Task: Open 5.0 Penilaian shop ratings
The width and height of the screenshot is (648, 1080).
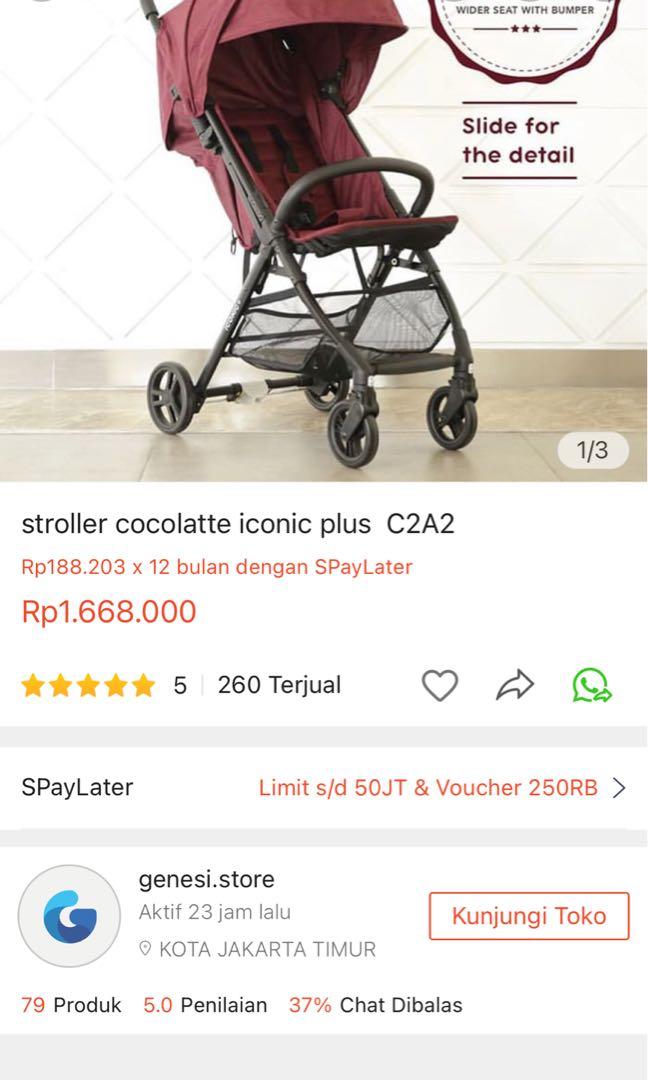Action: [205, 1005]
